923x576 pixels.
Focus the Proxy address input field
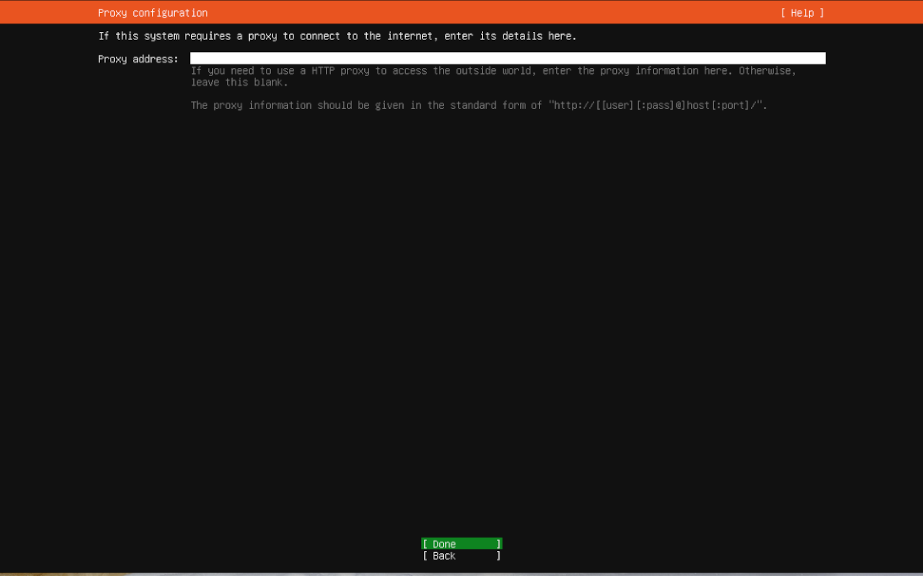tap(507, 59)
